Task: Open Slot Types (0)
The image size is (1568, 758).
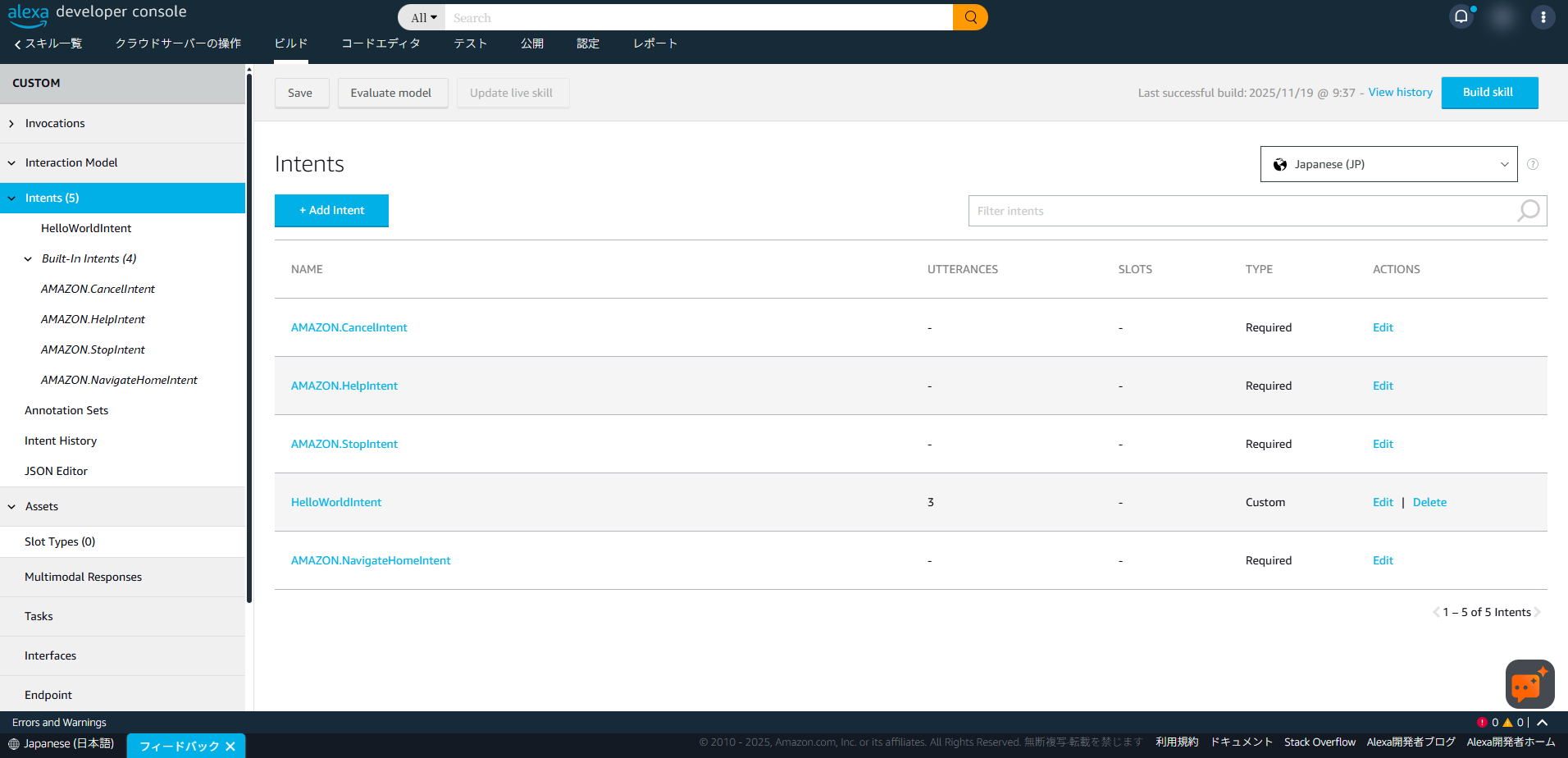Action: [60, 541]
